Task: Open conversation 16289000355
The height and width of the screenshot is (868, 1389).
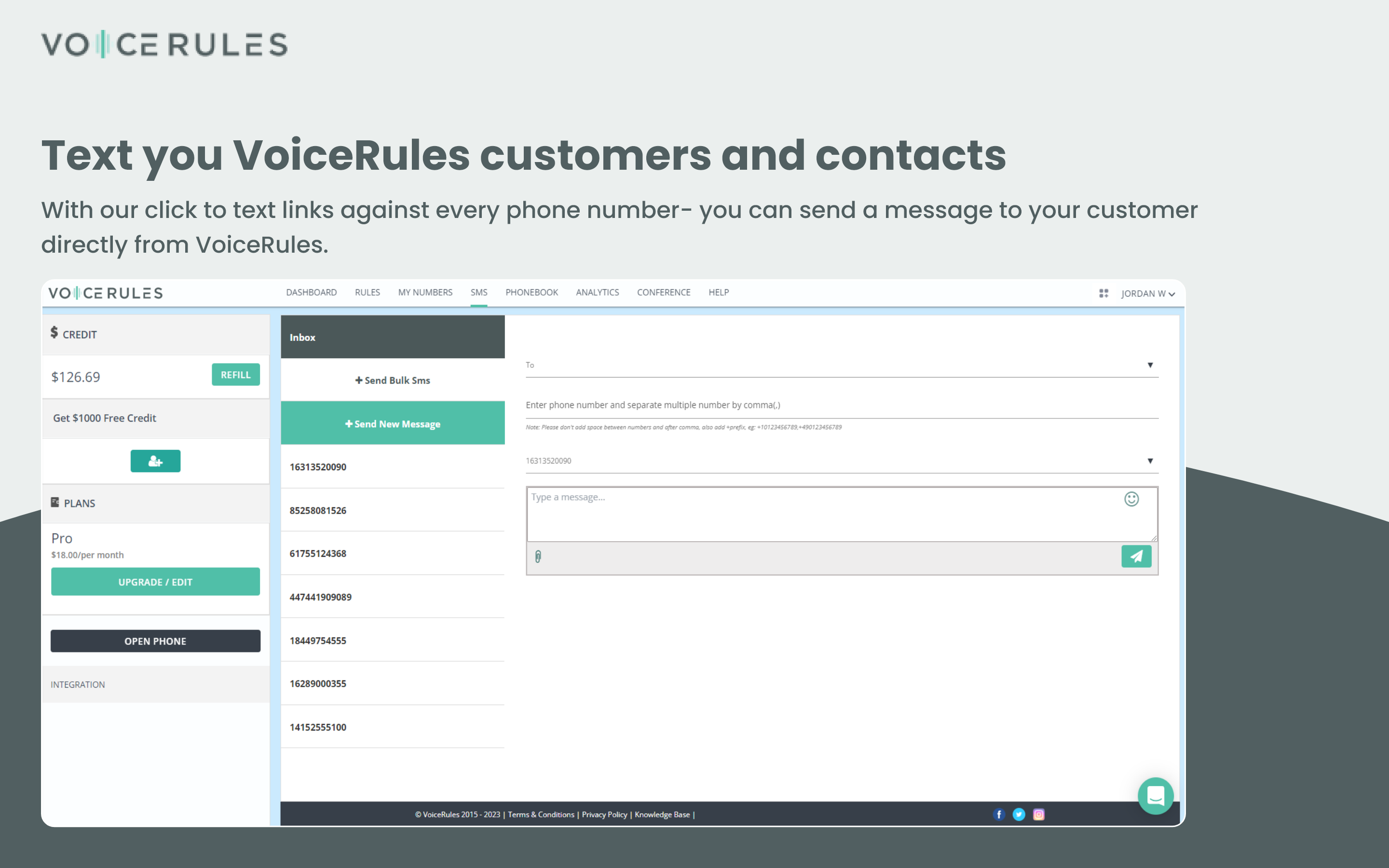Action: point(393,683)
